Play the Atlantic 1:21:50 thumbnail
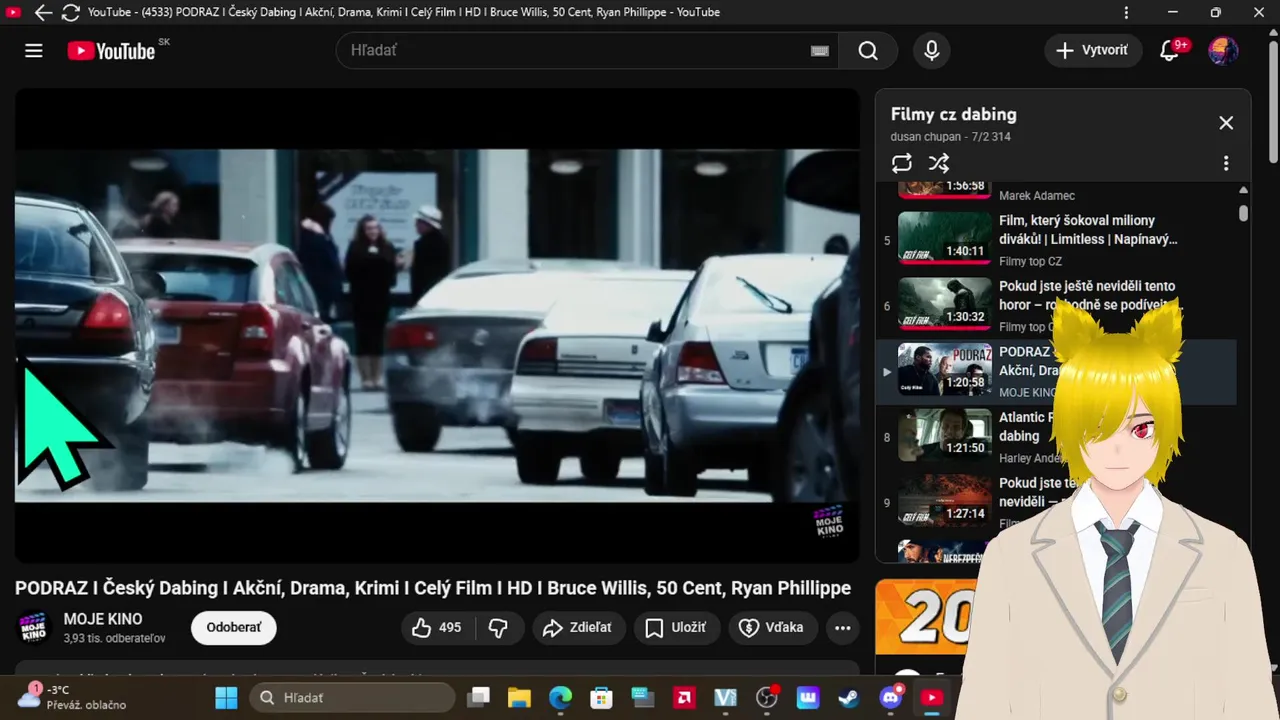The image size is (1280, 720). point(945,435)
